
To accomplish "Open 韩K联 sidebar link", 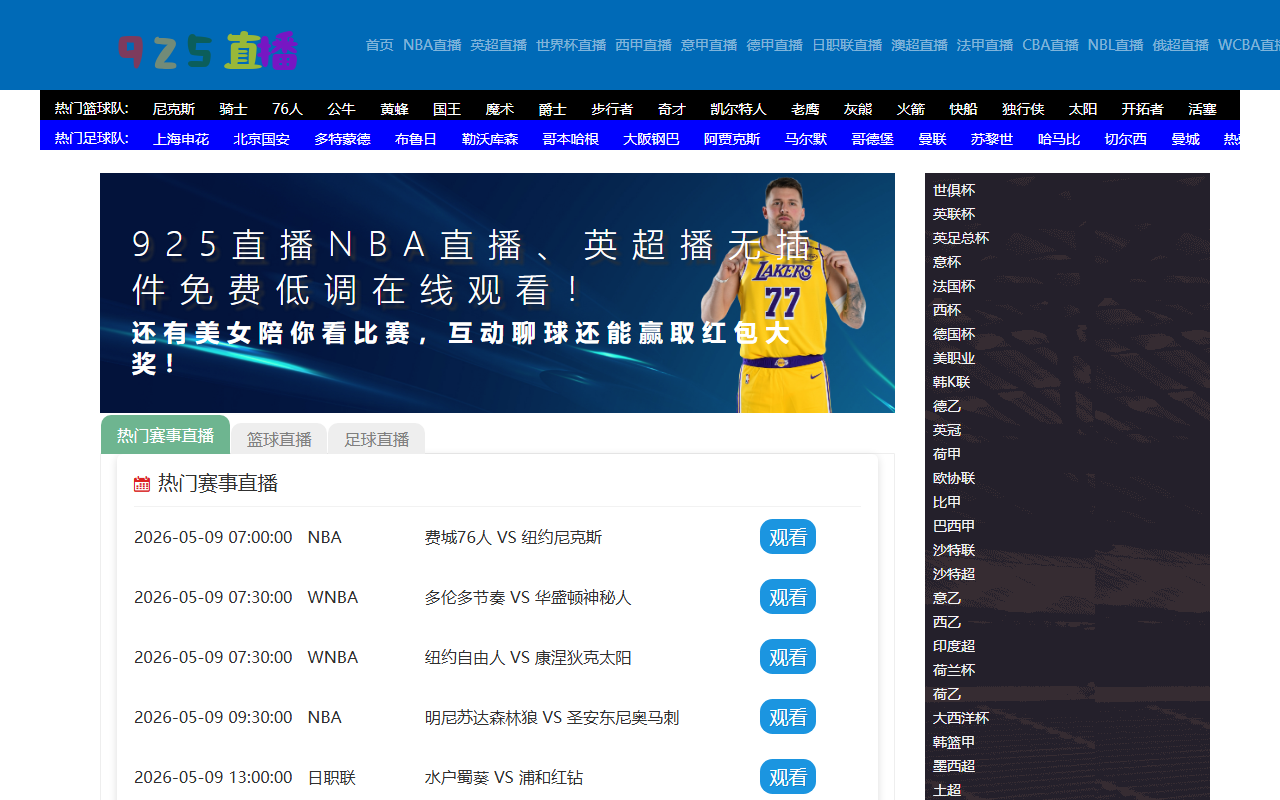I will pos(952,382).
